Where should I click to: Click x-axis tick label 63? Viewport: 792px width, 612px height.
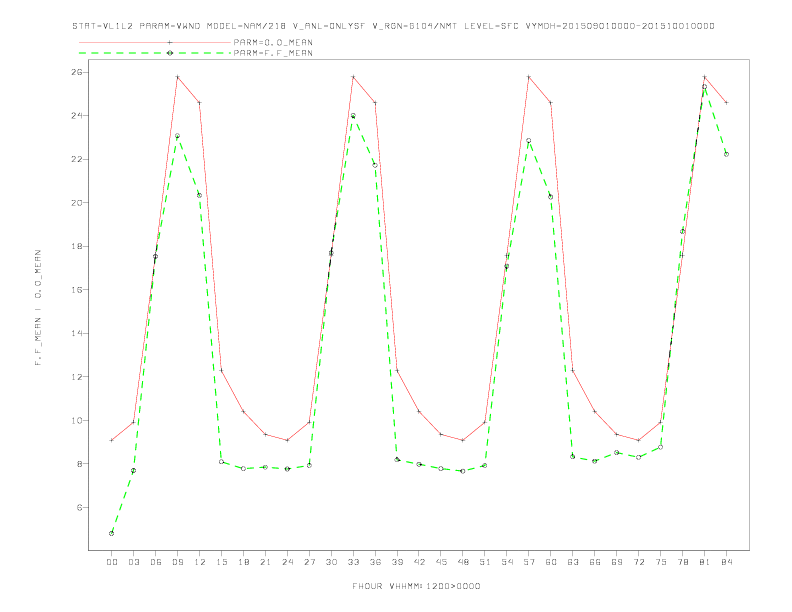[573, 562]
